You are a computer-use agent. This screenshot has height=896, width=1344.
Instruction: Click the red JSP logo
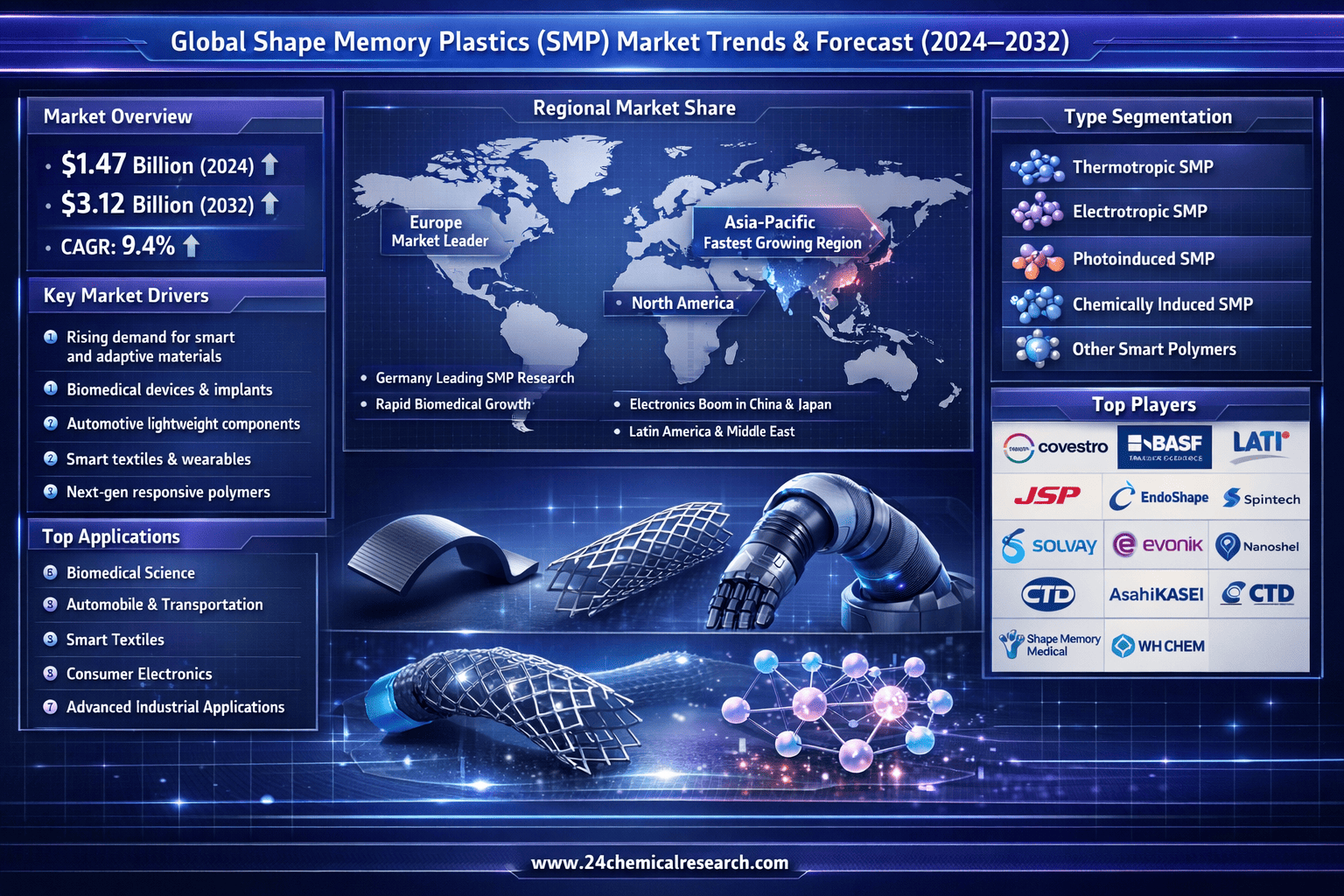tap(1047, 496)
